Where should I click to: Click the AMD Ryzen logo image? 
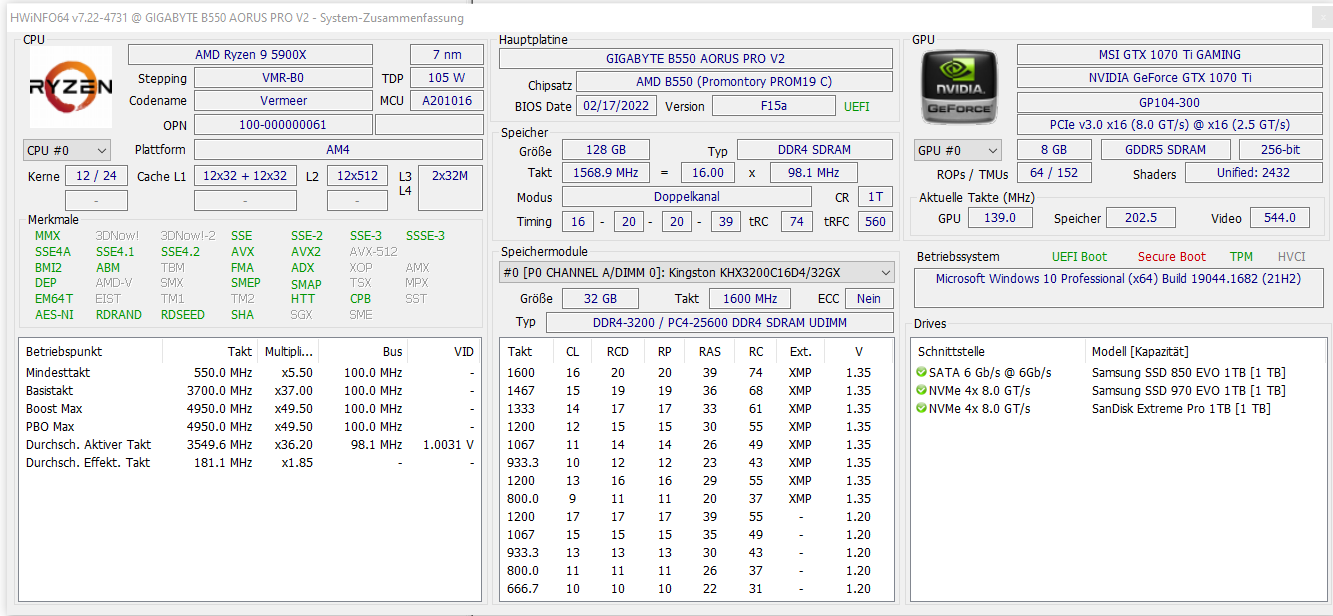point(70,87)
